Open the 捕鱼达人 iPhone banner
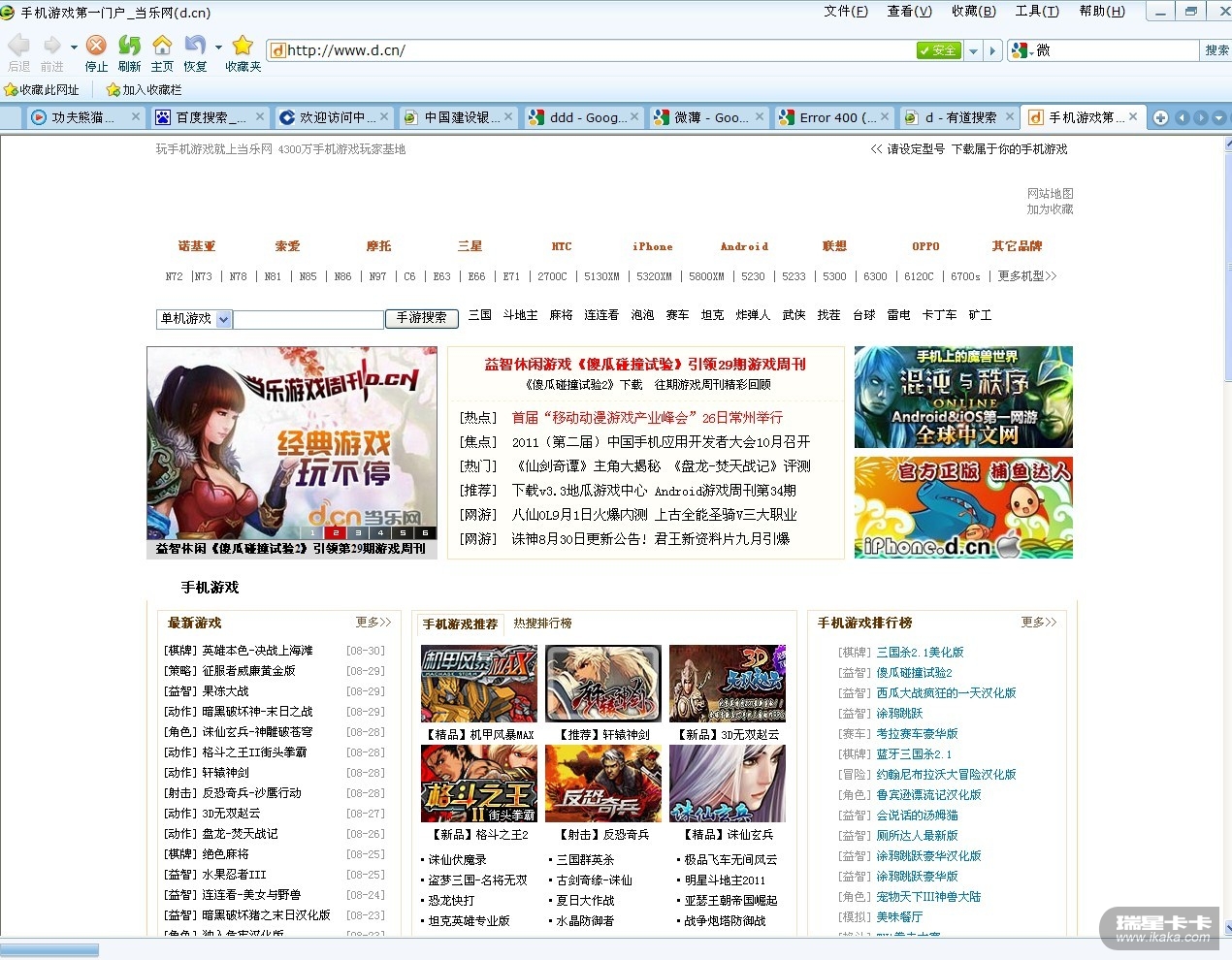 tap(963, 508)
